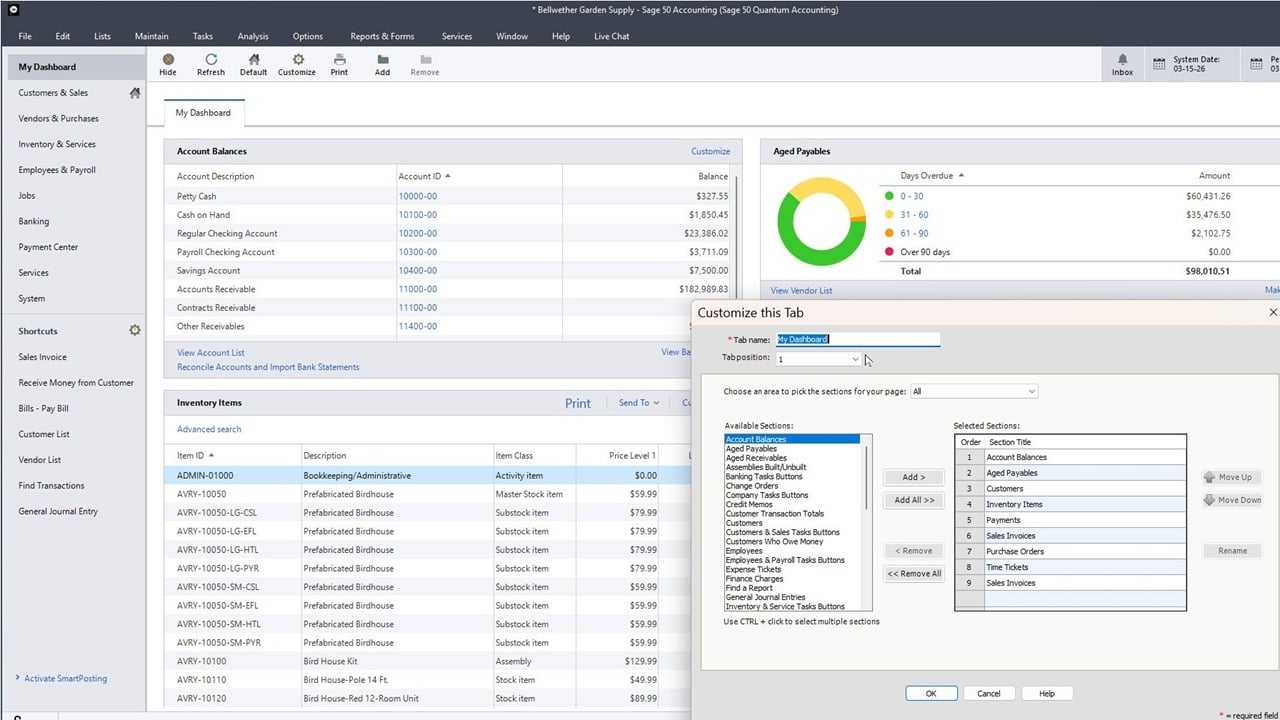Open the Send To dropdown
This screenshot has width=1280, height=720.
(x=639, y=403)
